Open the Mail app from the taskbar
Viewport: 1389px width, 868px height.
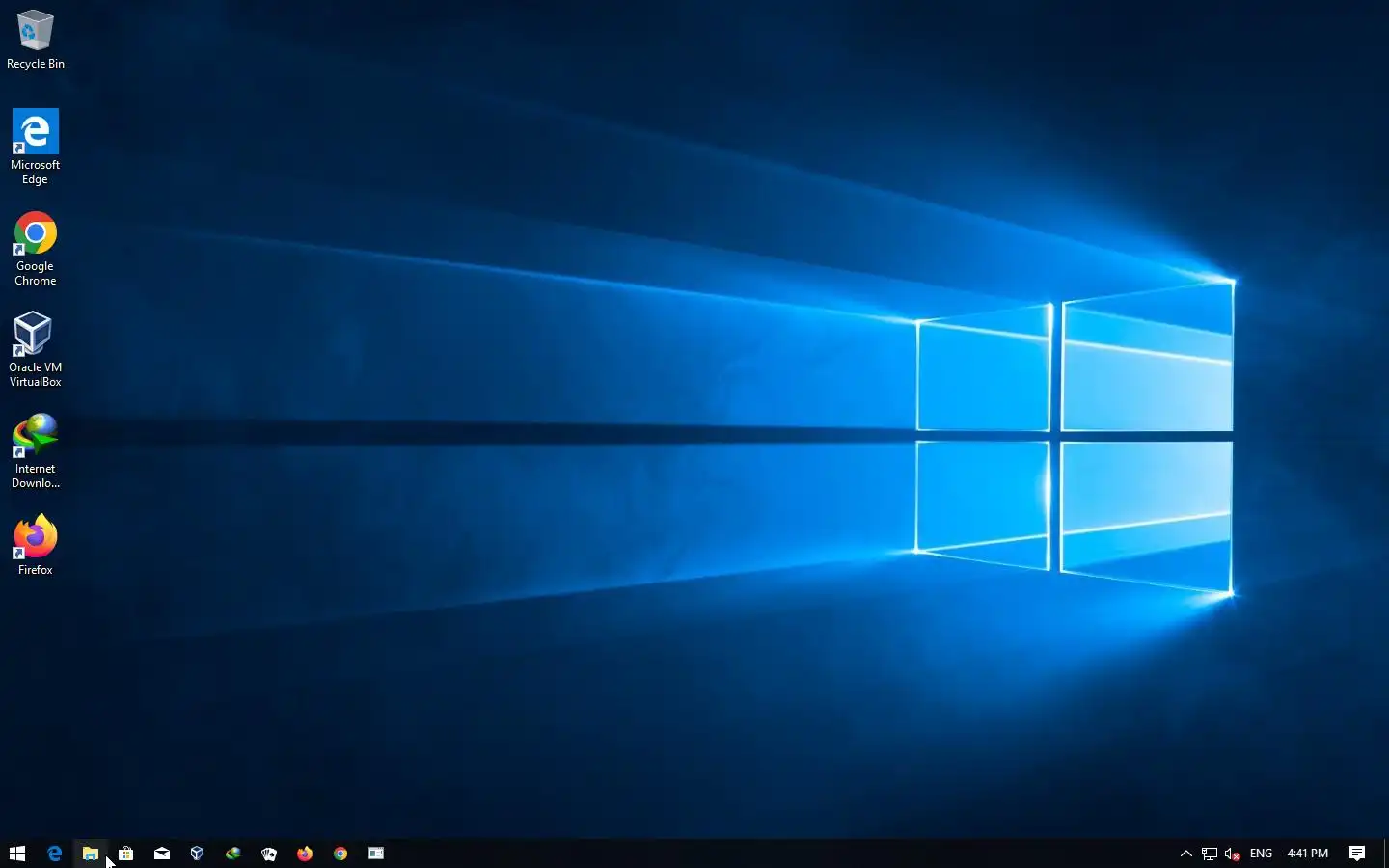point(162,854)
